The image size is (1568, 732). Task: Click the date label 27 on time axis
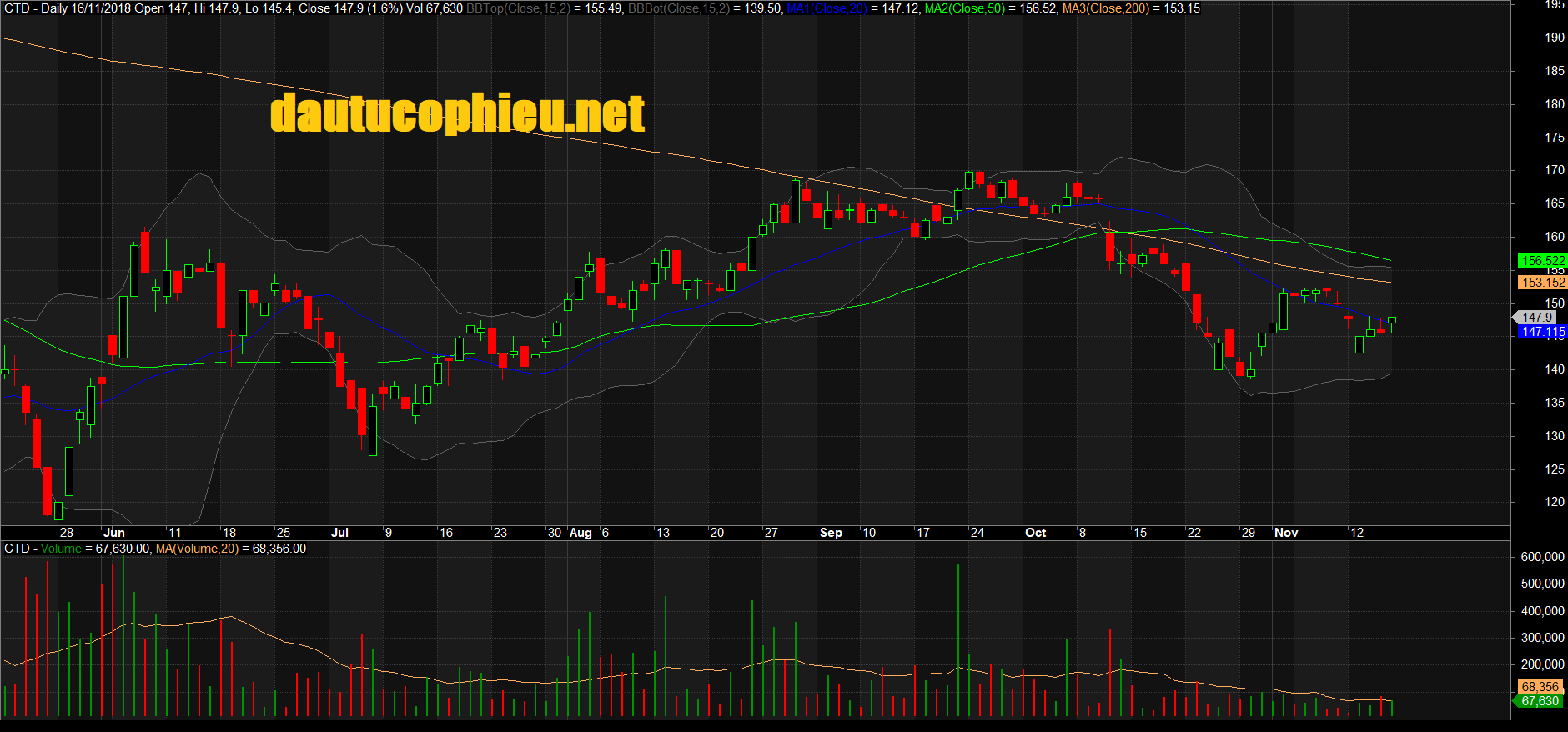click(x=771, y=533)
